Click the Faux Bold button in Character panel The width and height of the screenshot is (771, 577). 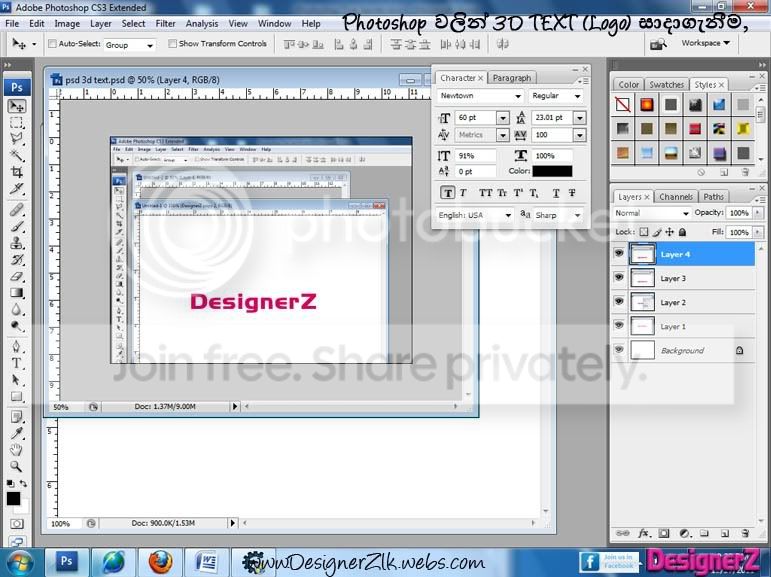(447, 193)
